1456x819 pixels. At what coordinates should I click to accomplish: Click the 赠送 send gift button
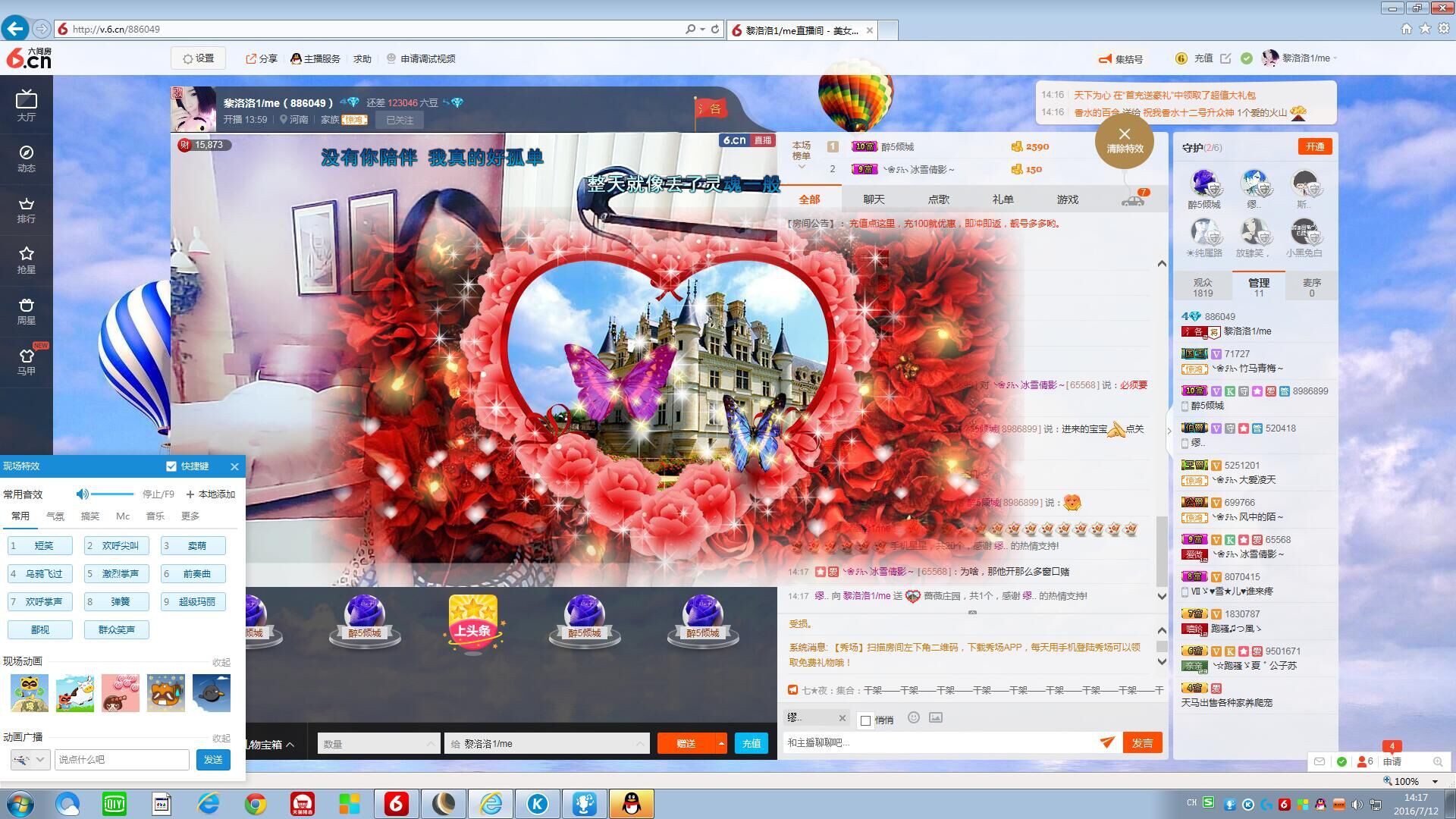pyautogui.click(x=686, y=744)
